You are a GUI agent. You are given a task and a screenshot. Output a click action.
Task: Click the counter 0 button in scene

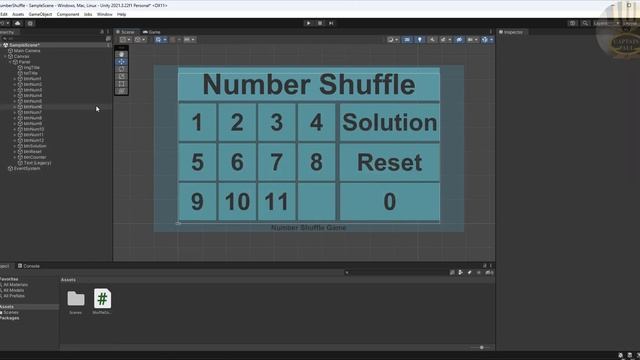point(389,201)
